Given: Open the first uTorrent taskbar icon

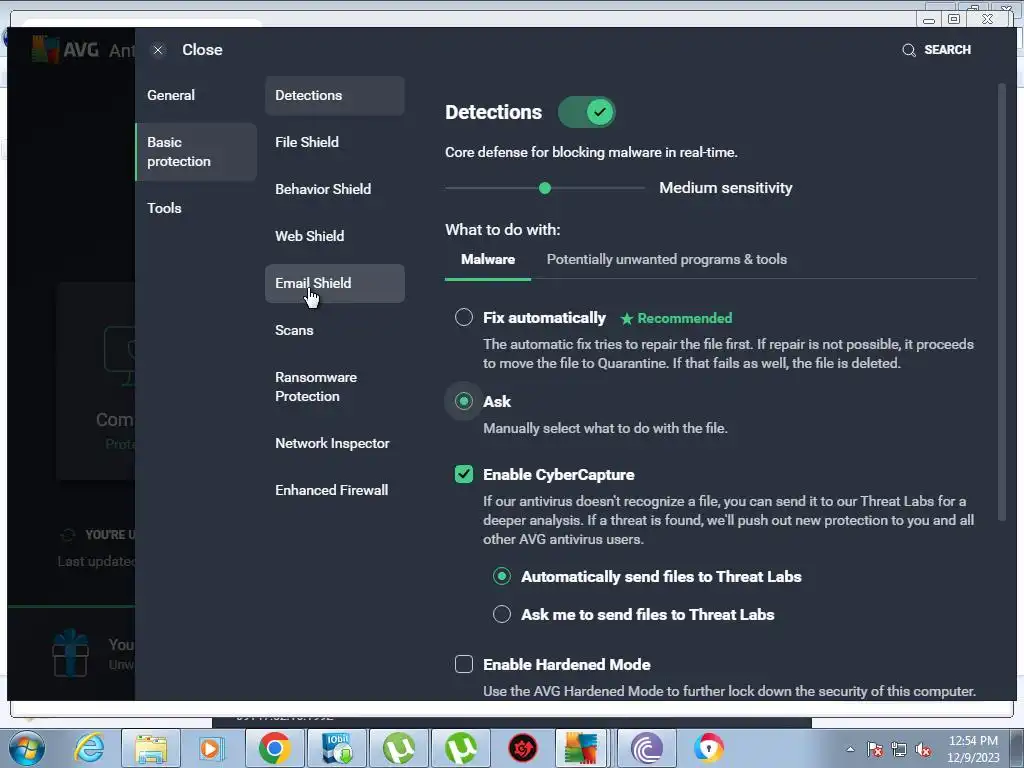Looking at the screenshot, I should click(399, 748).
